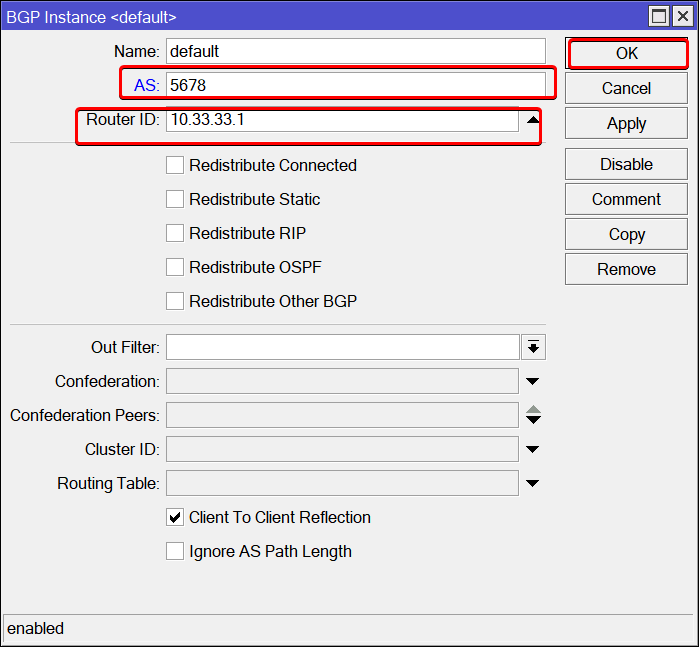Image resolution: width=699 pixels, height=647 pixels.
Task: Copy the BGP instance
Action: [626, 234]
